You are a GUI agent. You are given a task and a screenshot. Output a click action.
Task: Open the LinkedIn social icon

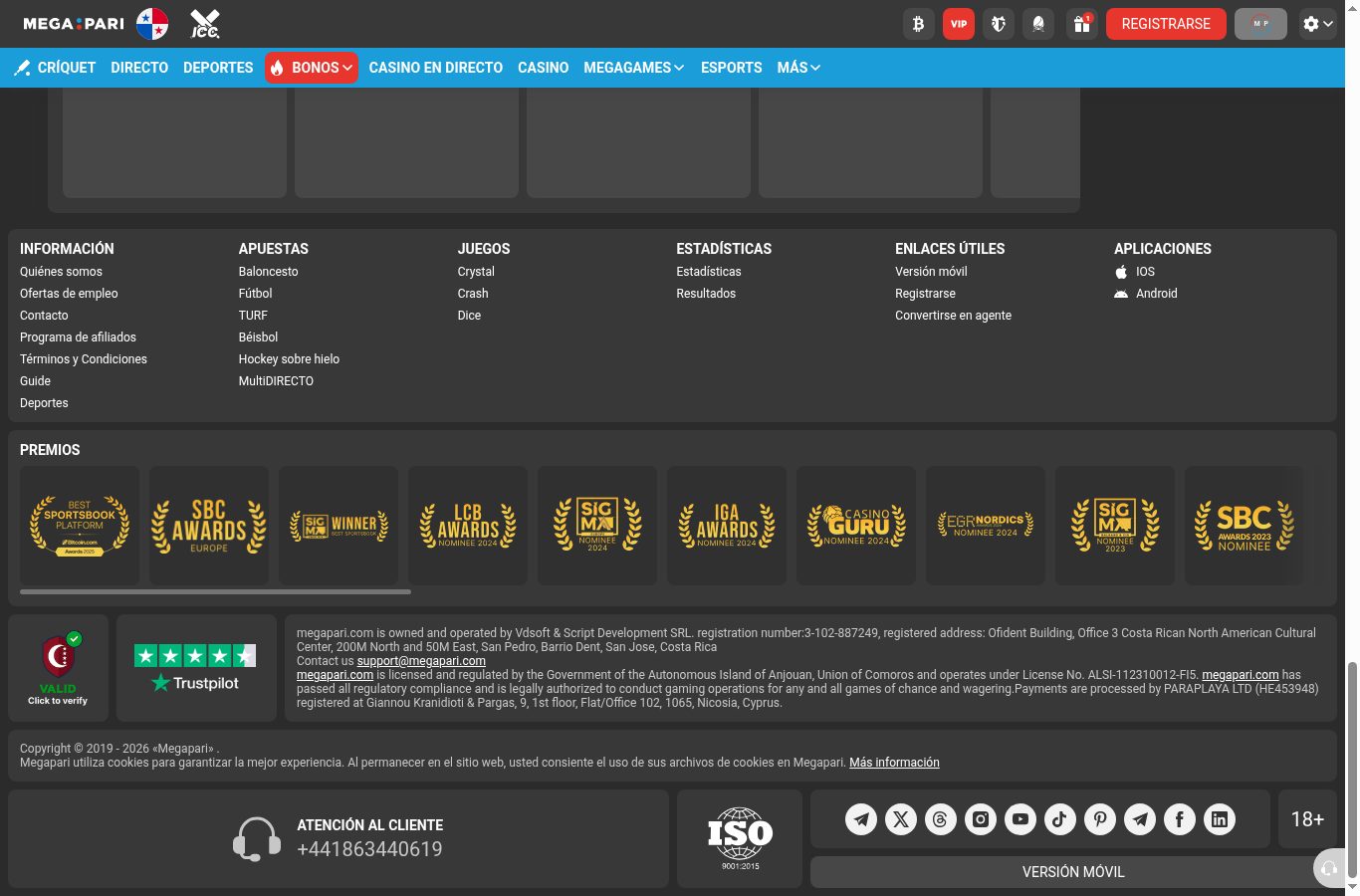[x=1220, y=819]
